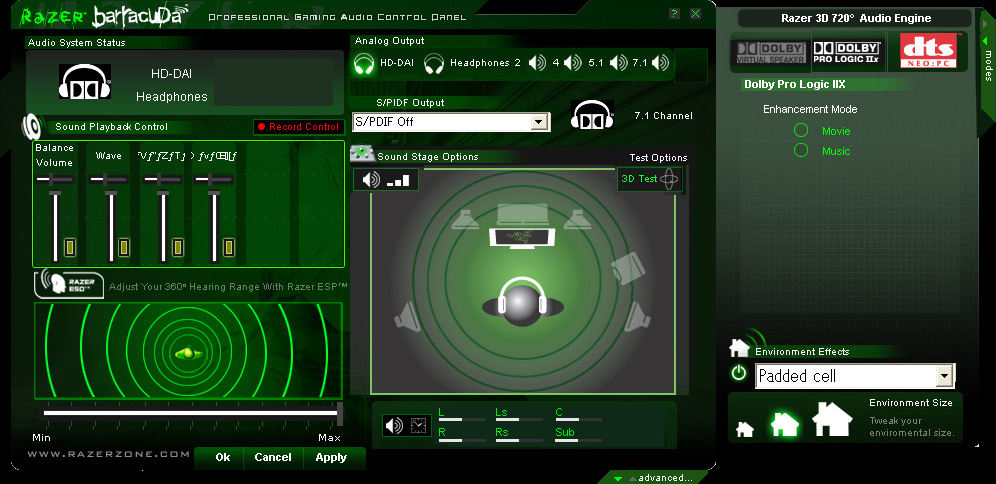Toggle the Environment Effects power button
996x484 pixels.
click(x=739, y=373)
